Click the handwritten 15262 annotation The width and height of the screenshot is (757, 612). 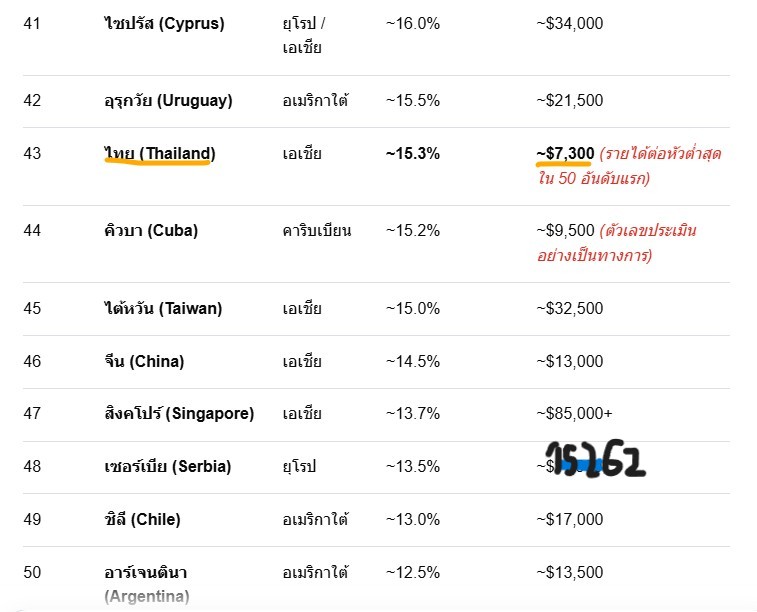(x=595, y=459)
